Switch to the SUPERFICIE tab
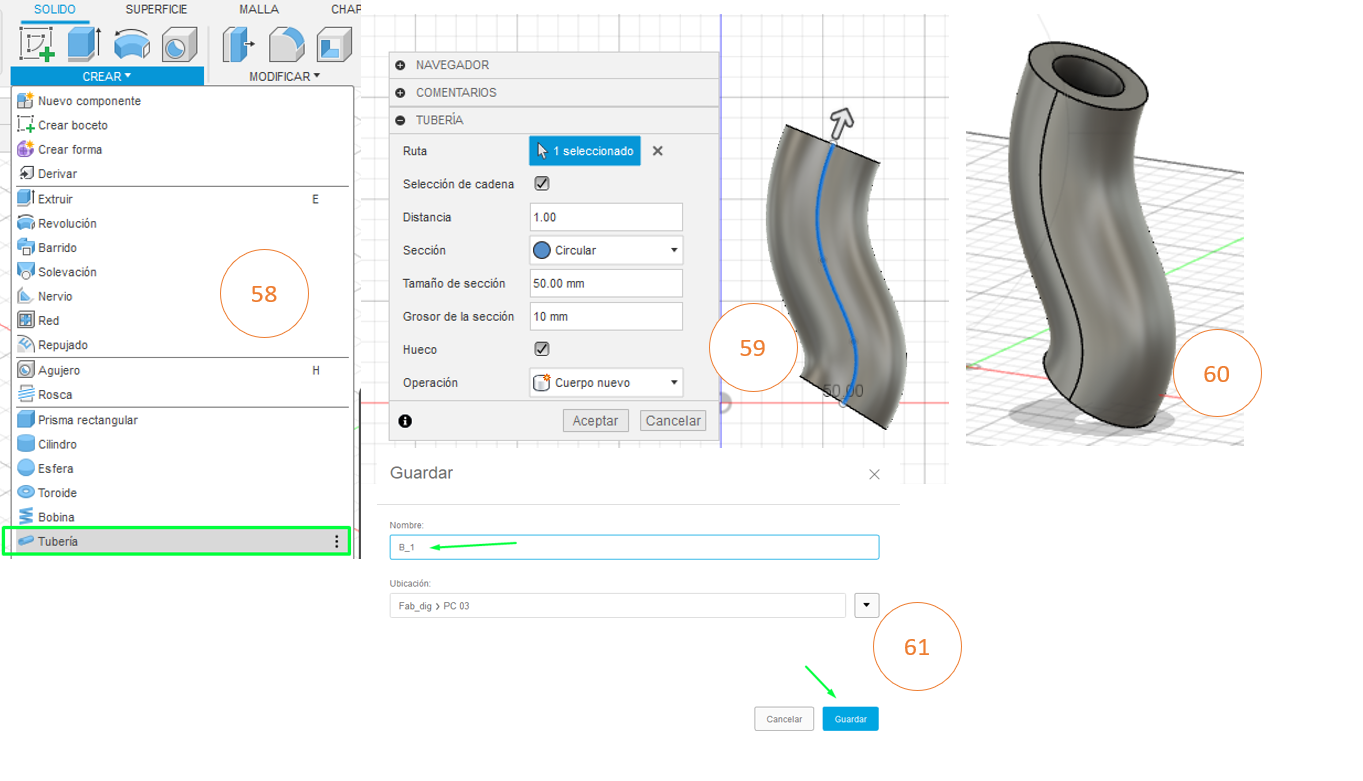 tap(156, 9)
